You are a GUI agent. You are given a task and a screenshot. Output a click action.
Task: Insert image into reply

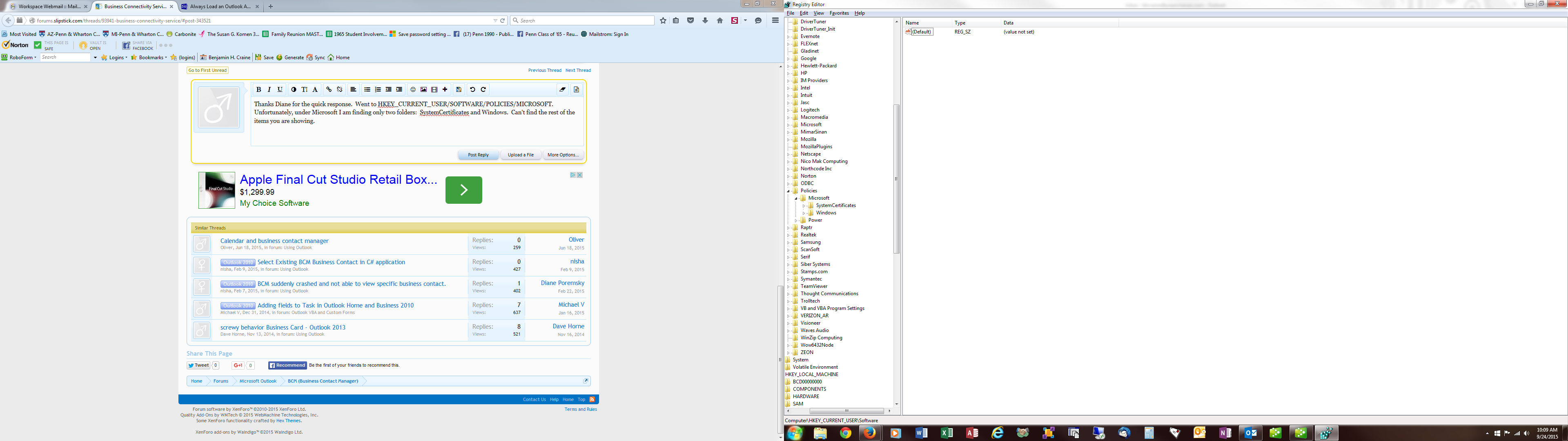tap(424, 89)
